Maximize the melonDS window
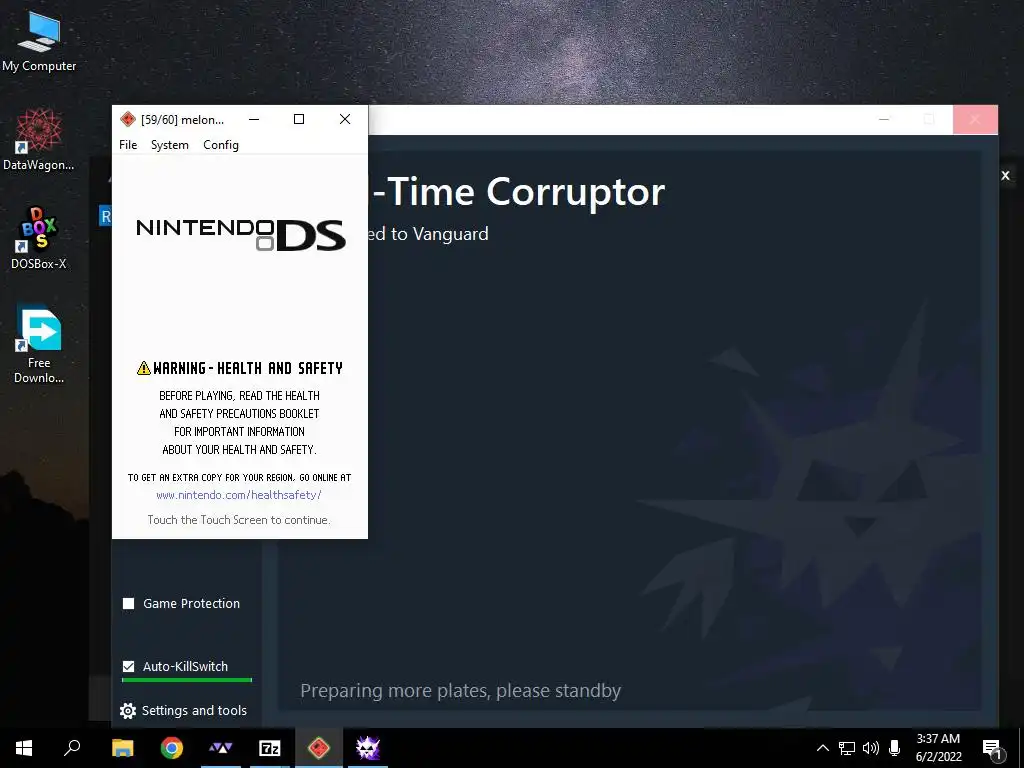Image resolution: width=1024 pixels, height=768 pixels. tap(299, 119)
